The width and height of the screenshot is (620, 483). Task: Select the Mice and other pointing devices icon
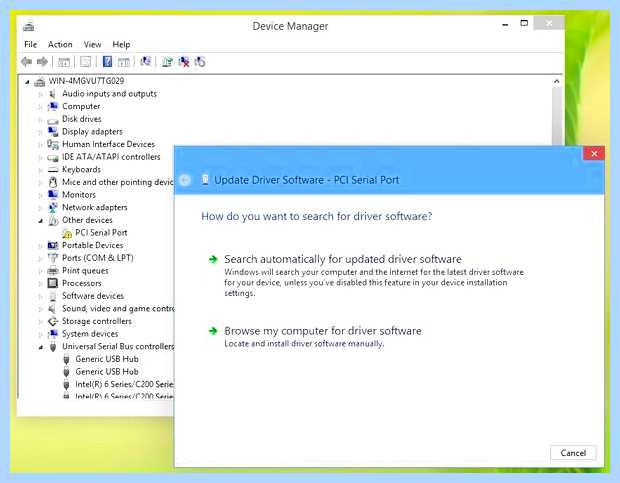pos(53,182)
